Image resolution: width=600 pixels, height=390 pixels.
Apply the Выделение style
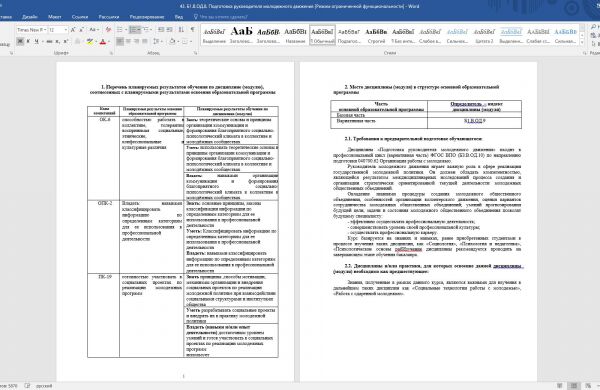[214, 35]
